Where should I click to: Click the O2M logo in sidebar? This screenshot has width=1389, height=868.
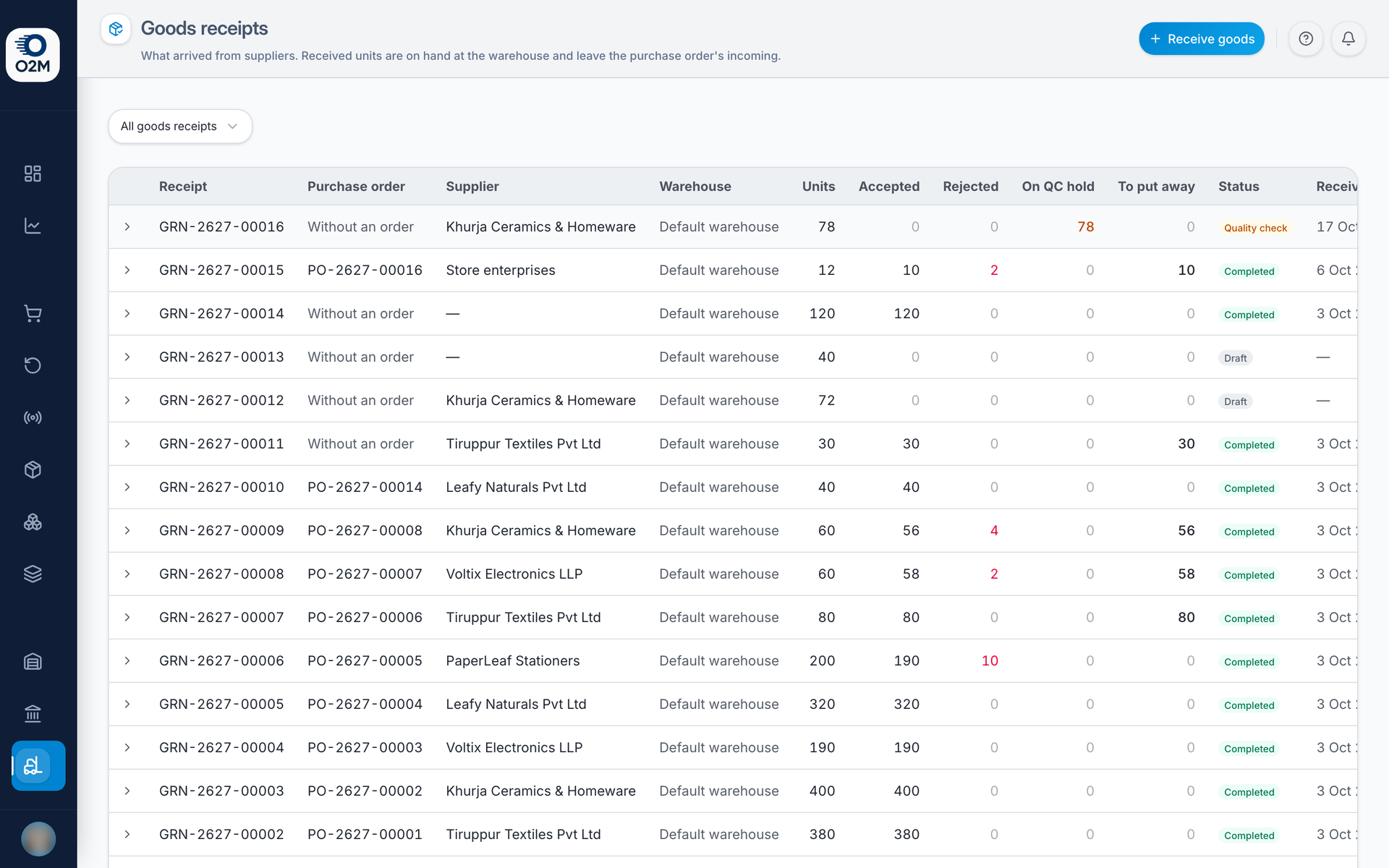[x=33, y=55]
